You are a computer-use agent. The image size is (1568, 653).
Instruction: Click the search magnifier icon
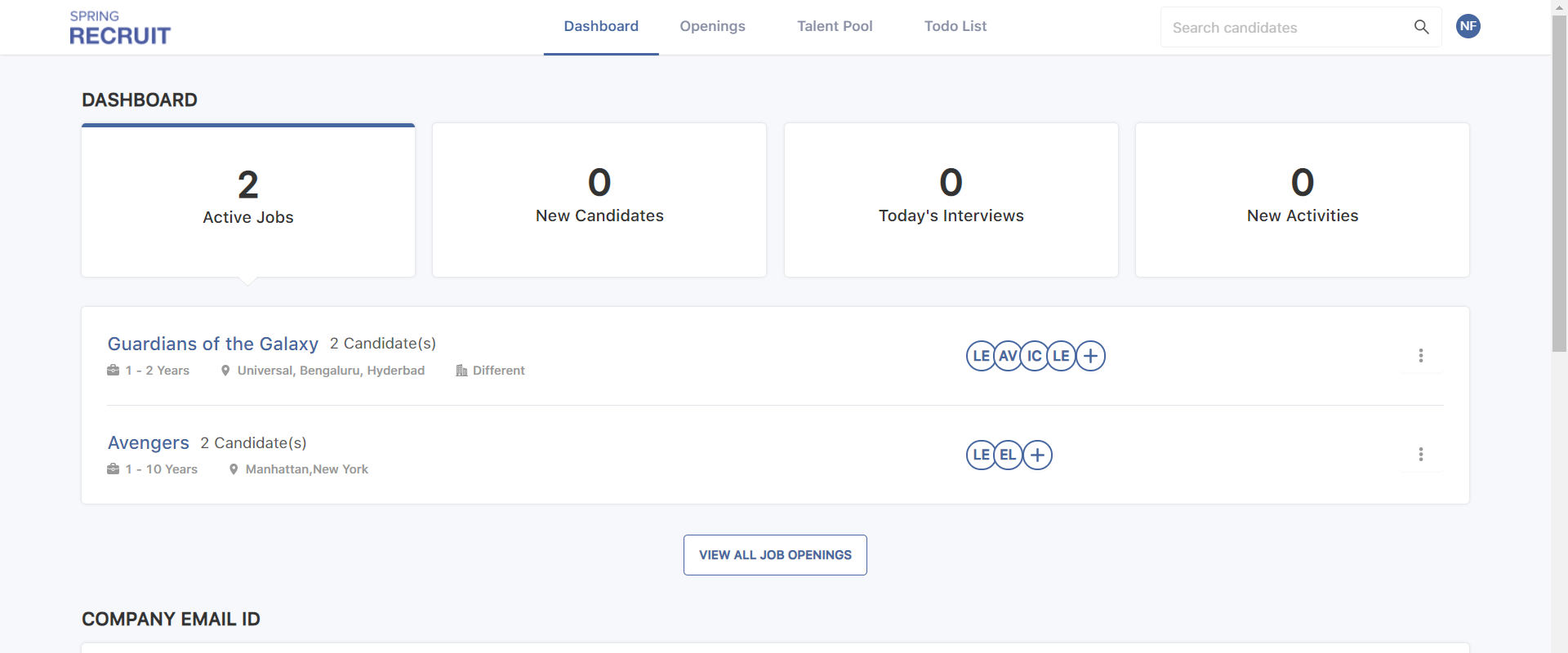click(1421, 27)
